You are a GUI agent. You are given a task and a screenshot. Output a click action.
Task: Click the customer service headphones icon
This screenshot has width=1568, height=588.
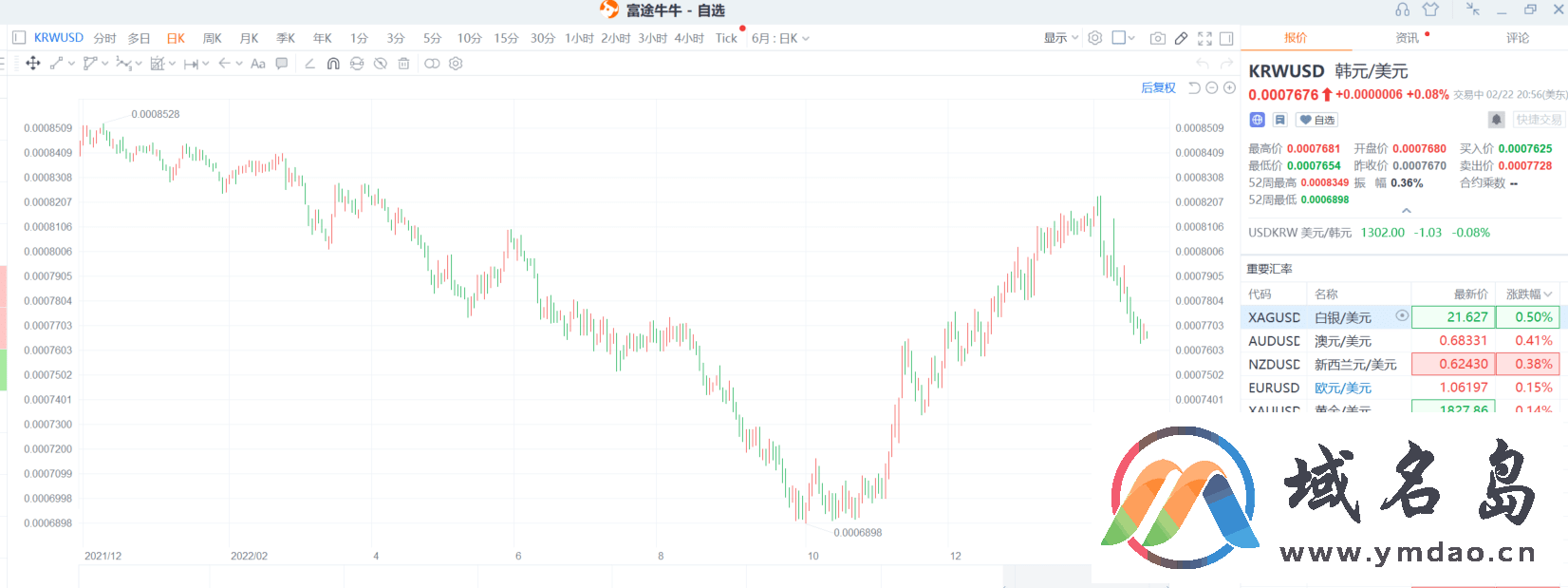1402,9
